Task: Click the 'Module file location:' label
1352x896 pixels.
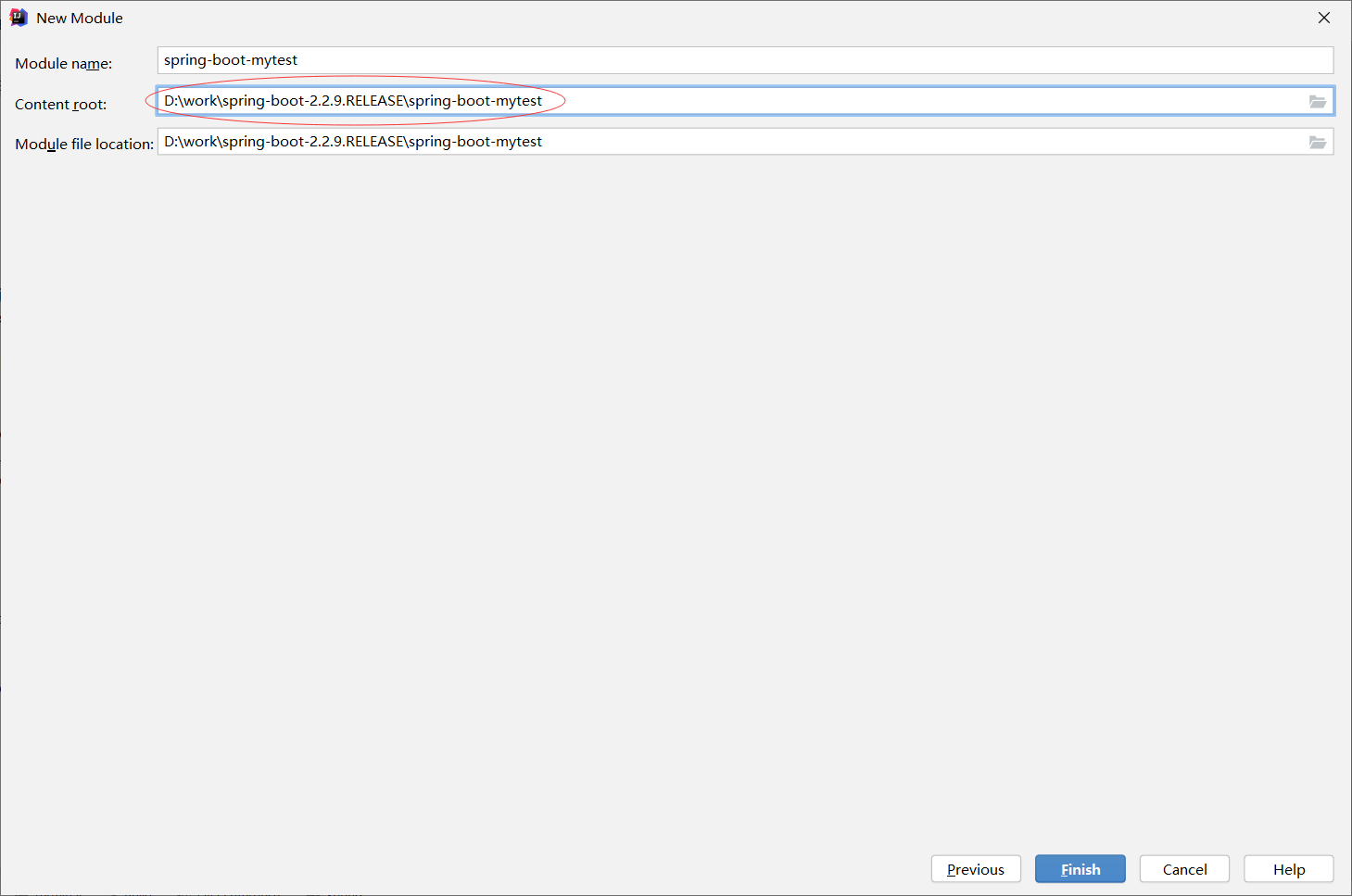Action: tap(84, 145)
